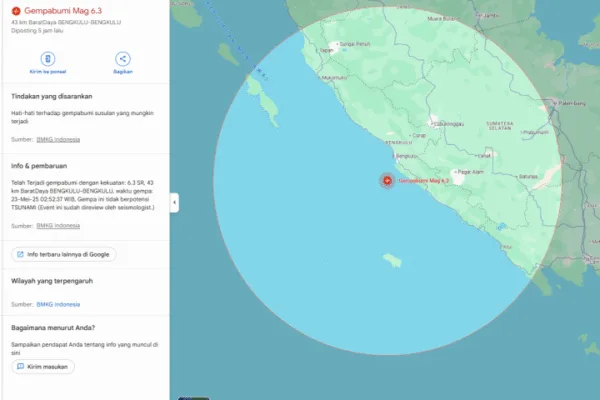Click the Sumatera Selatan province label
Screen dimensions: 600x400
pyautogui.click(x=499, y=126)
